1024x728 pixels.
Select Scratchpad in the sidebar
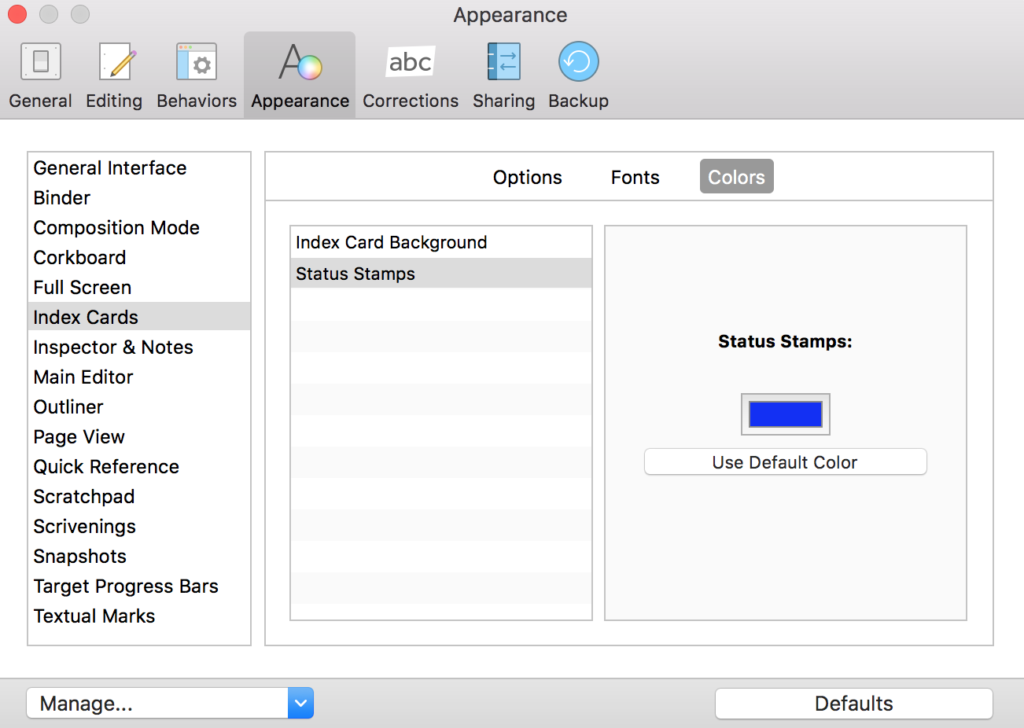tap(139, 497)
